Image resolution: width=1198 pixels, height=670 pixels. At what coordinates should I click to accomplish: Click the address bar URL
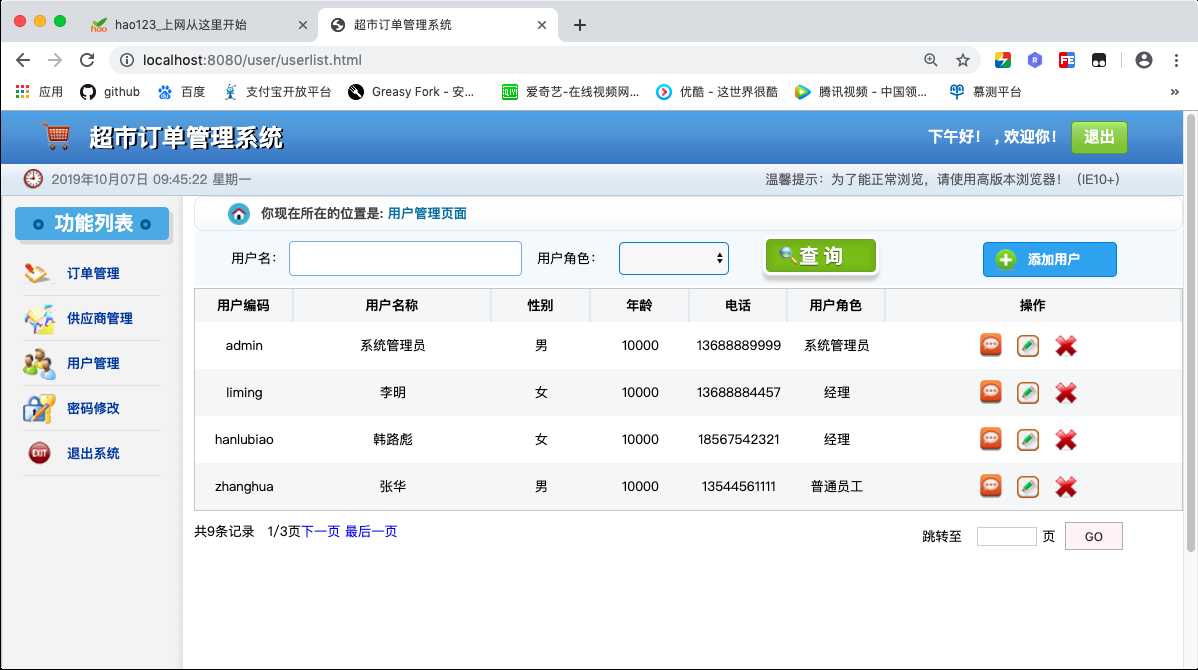(252, 60)
